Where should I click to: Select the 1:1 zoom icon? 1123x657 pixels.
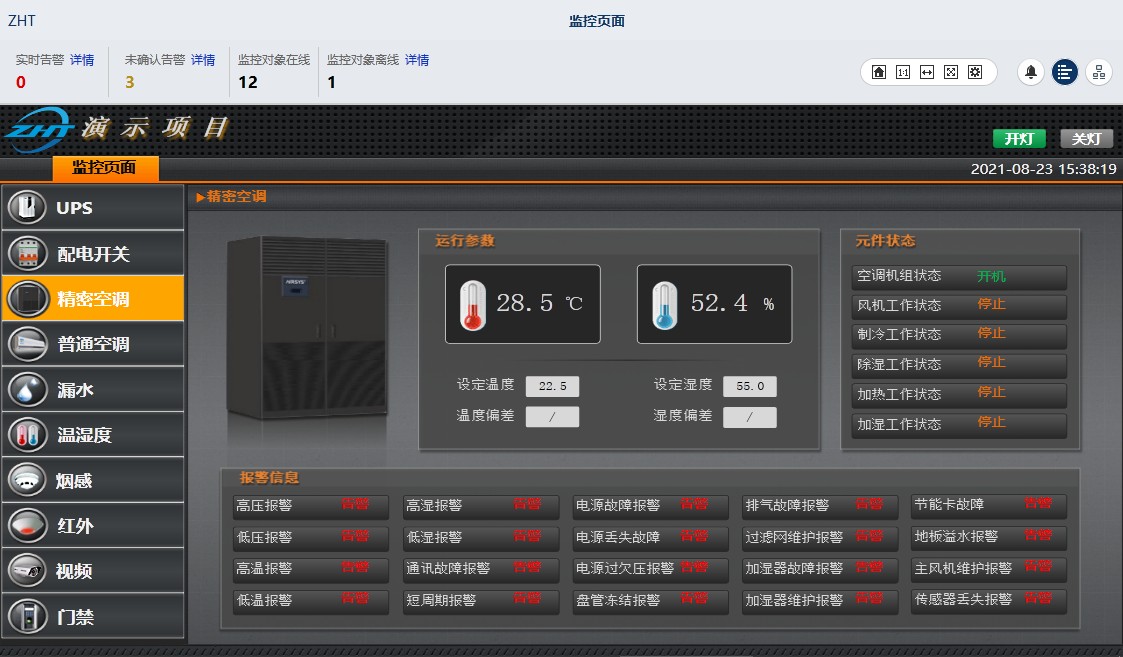click(x=905, y=72)
